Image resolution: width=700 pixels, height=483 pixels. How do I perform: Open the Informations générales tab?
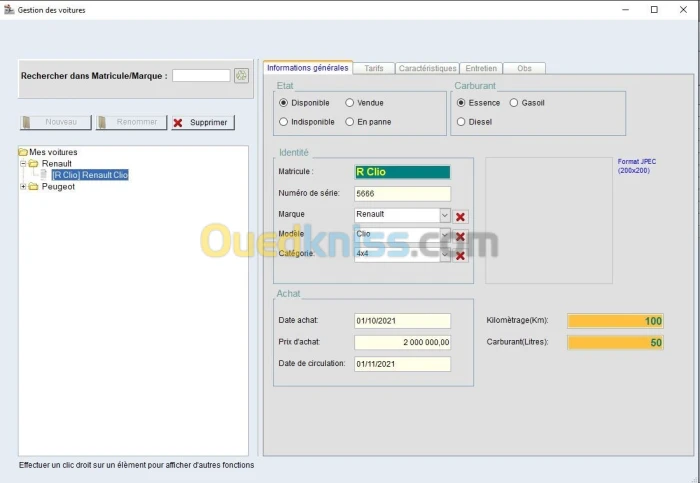(x=308, y=68)
